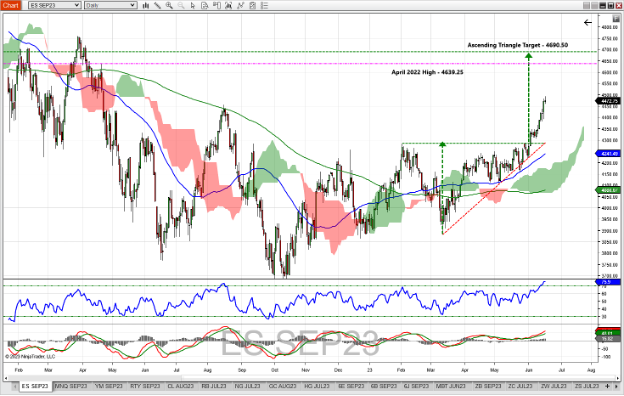
Task: Click the NinjaTrader copyright text
Action: [x=30, y=357]
